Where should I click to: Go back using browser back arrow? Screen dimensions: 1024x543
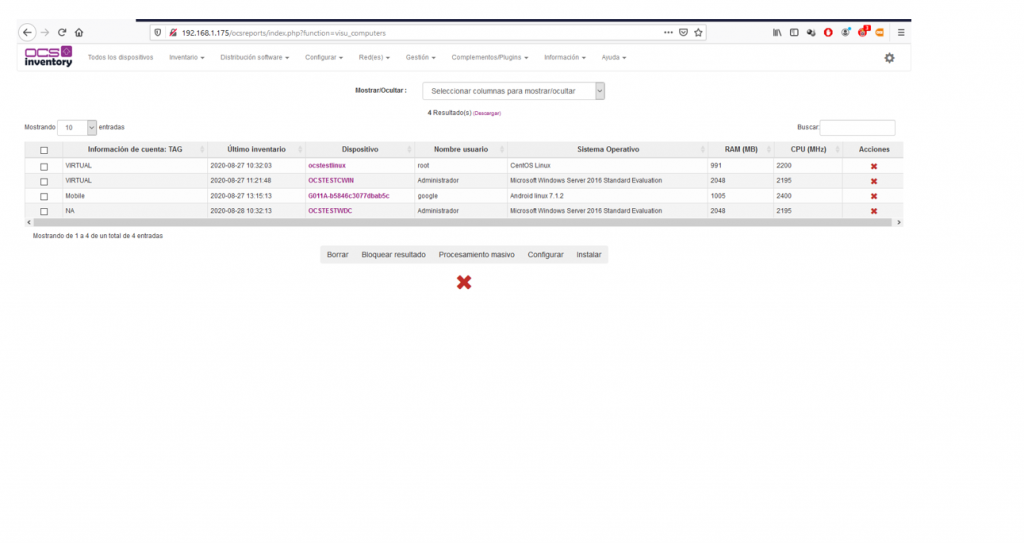pyautogui.click(x=27, y=33)
